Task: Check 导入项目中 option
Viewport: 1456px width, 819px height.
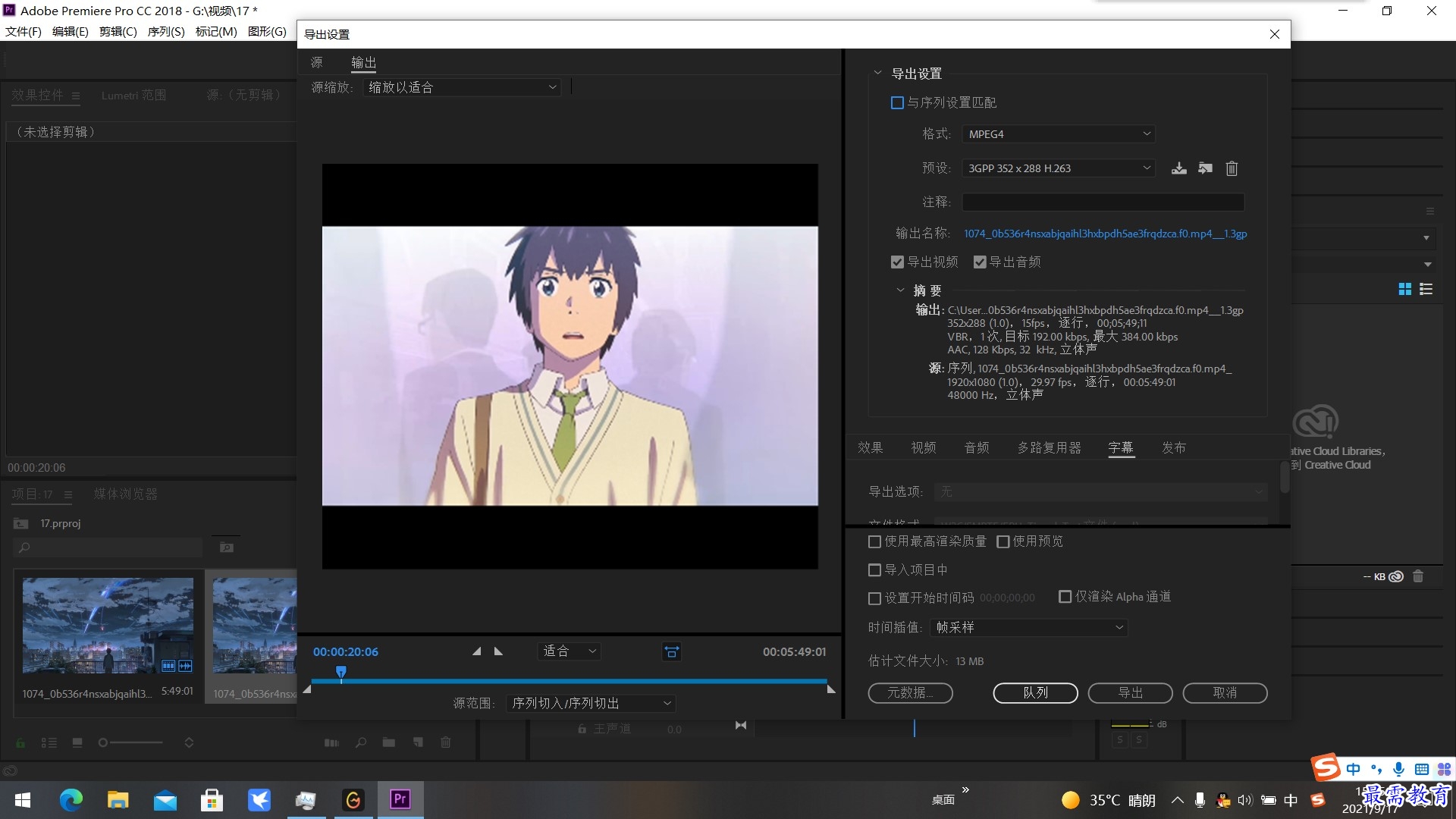Action: tap(874, 570)
